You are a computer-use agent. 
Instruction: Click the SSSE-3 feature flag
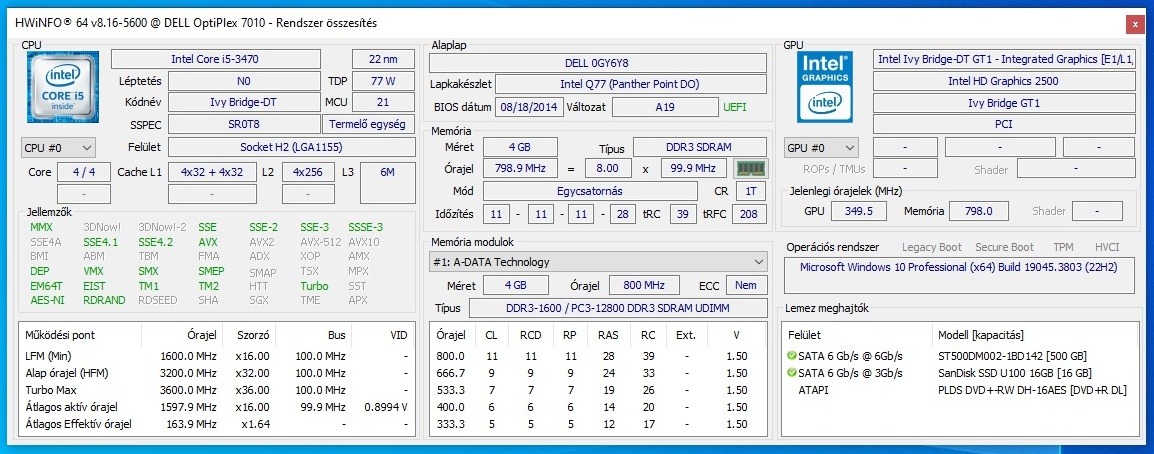pos(366,227)
